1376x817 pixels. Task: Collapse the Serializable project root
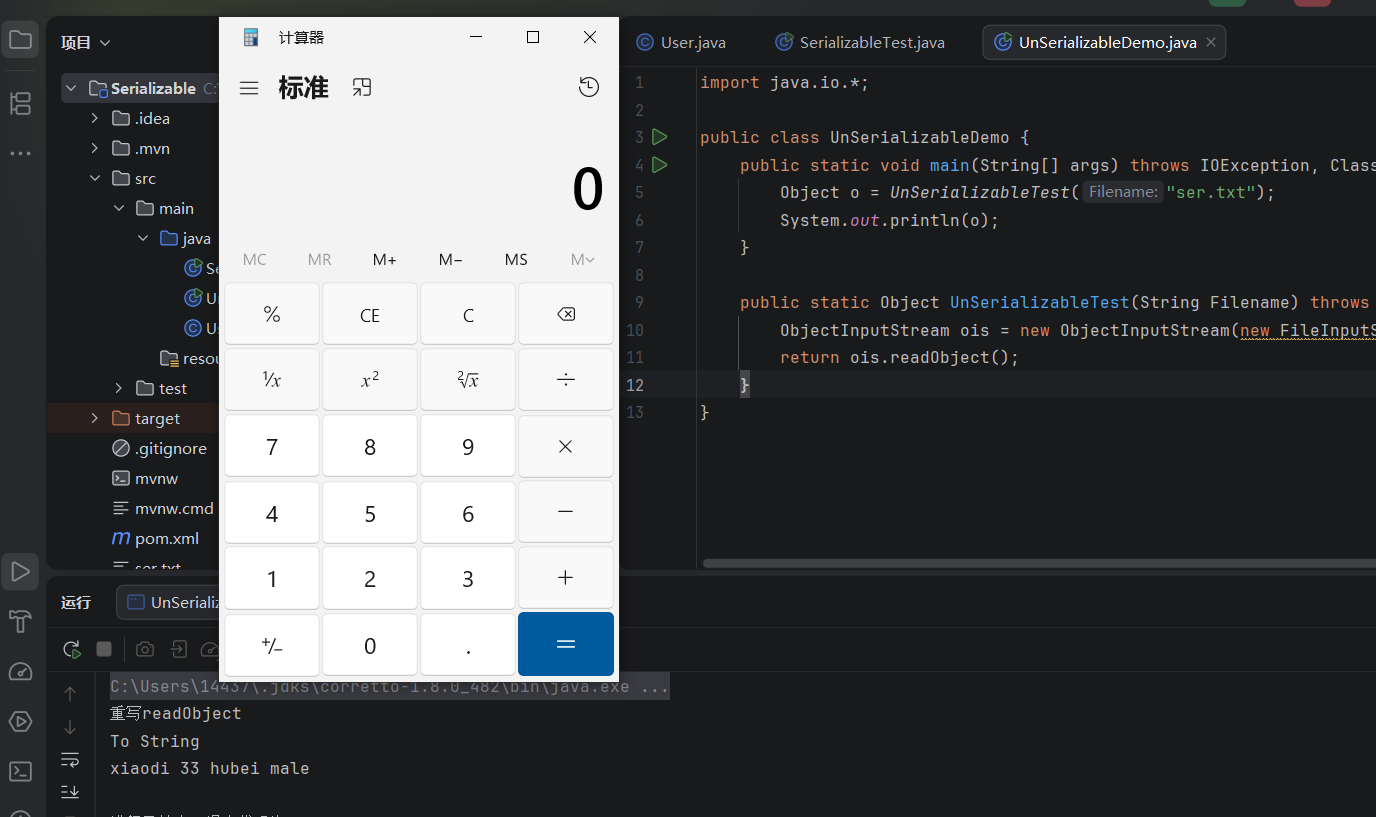click(x=71, y=88)
